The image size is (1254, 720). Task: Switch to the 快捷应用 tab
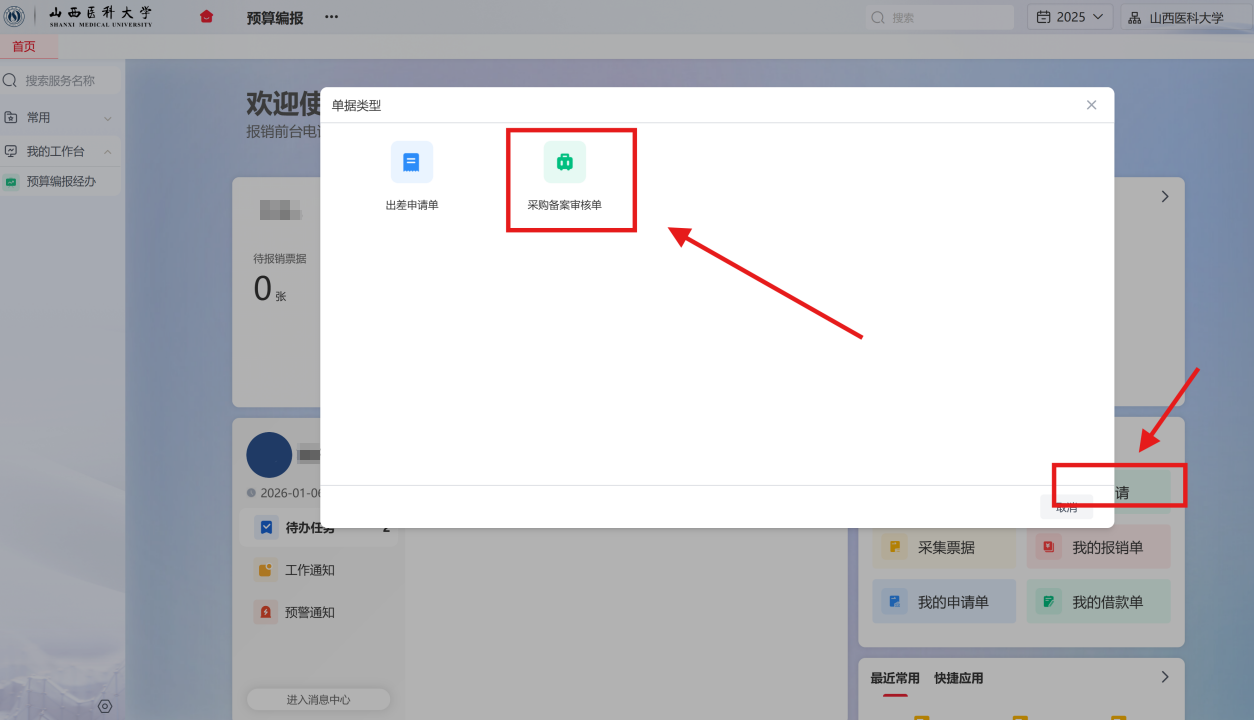[958, 678]
